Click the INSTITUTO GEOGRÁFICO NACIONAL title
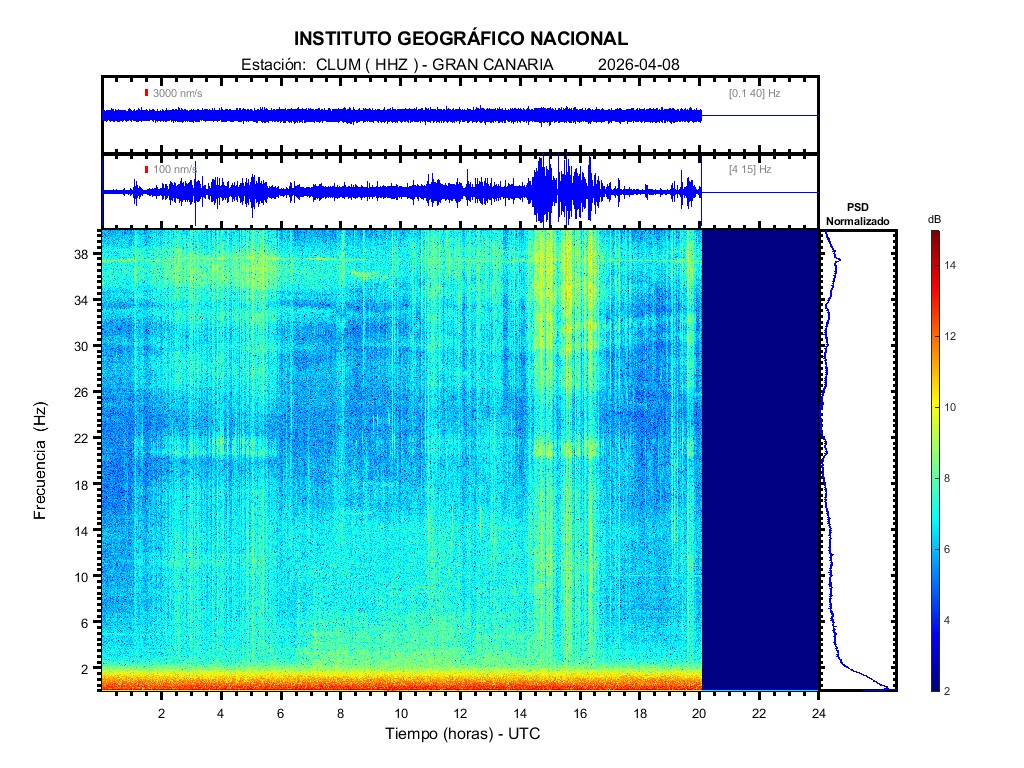1024x768 pixels. [x=460, y=39]
